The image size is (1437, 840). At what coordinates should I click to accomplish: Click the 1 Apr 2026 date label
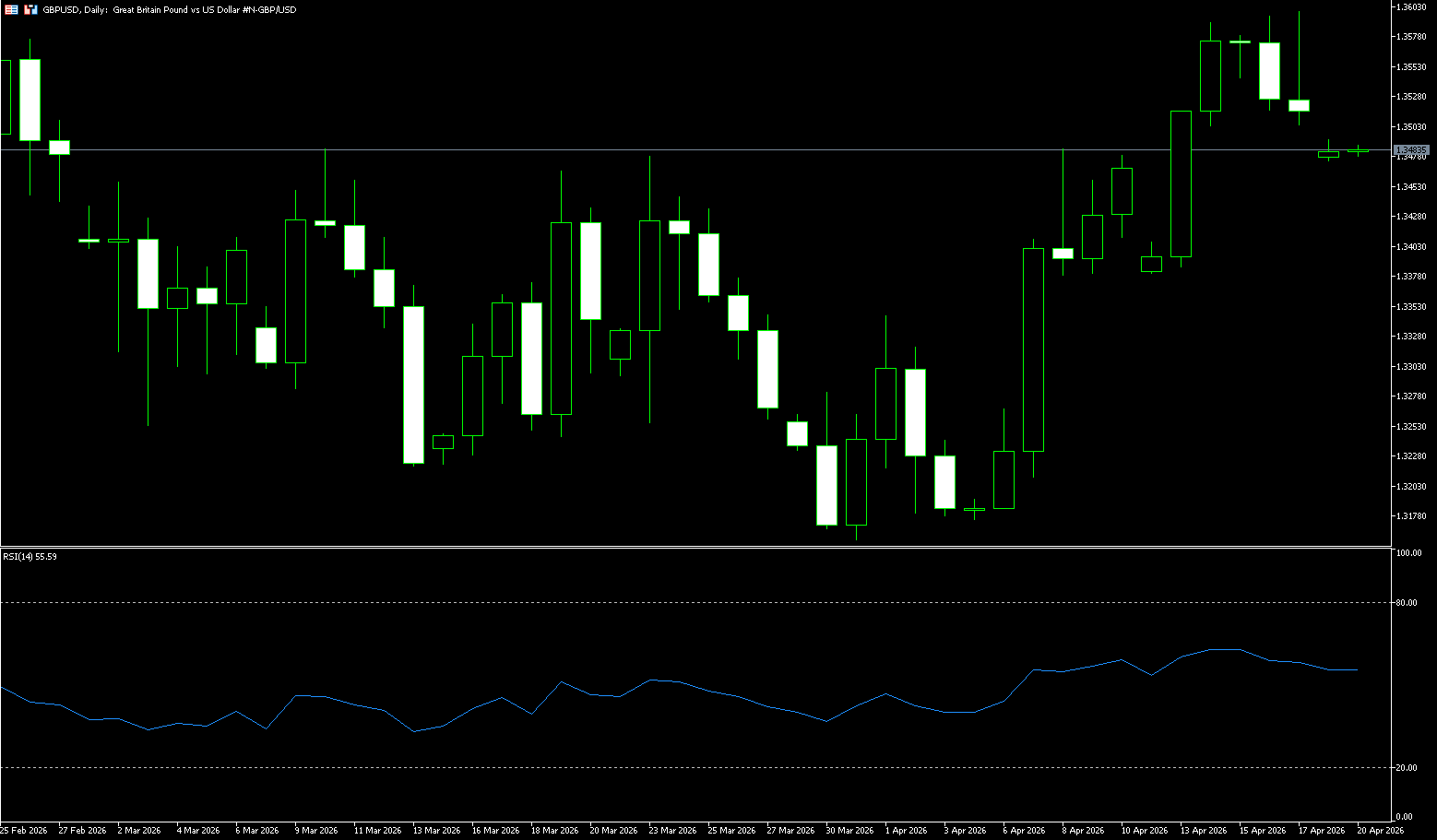pyautogui.click(x=908, y=831)
